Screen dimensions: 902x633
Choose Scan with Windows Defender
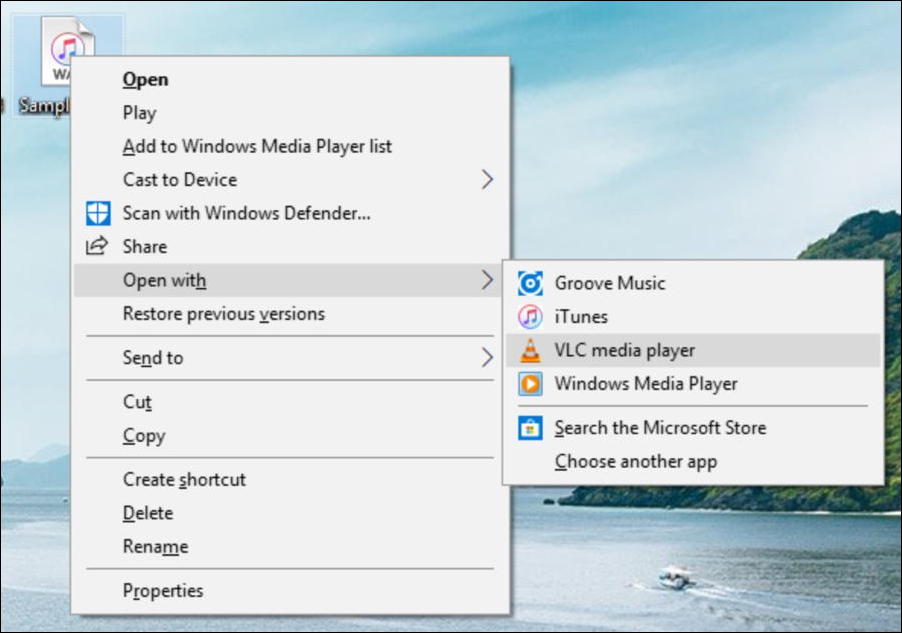coord(291,213)
